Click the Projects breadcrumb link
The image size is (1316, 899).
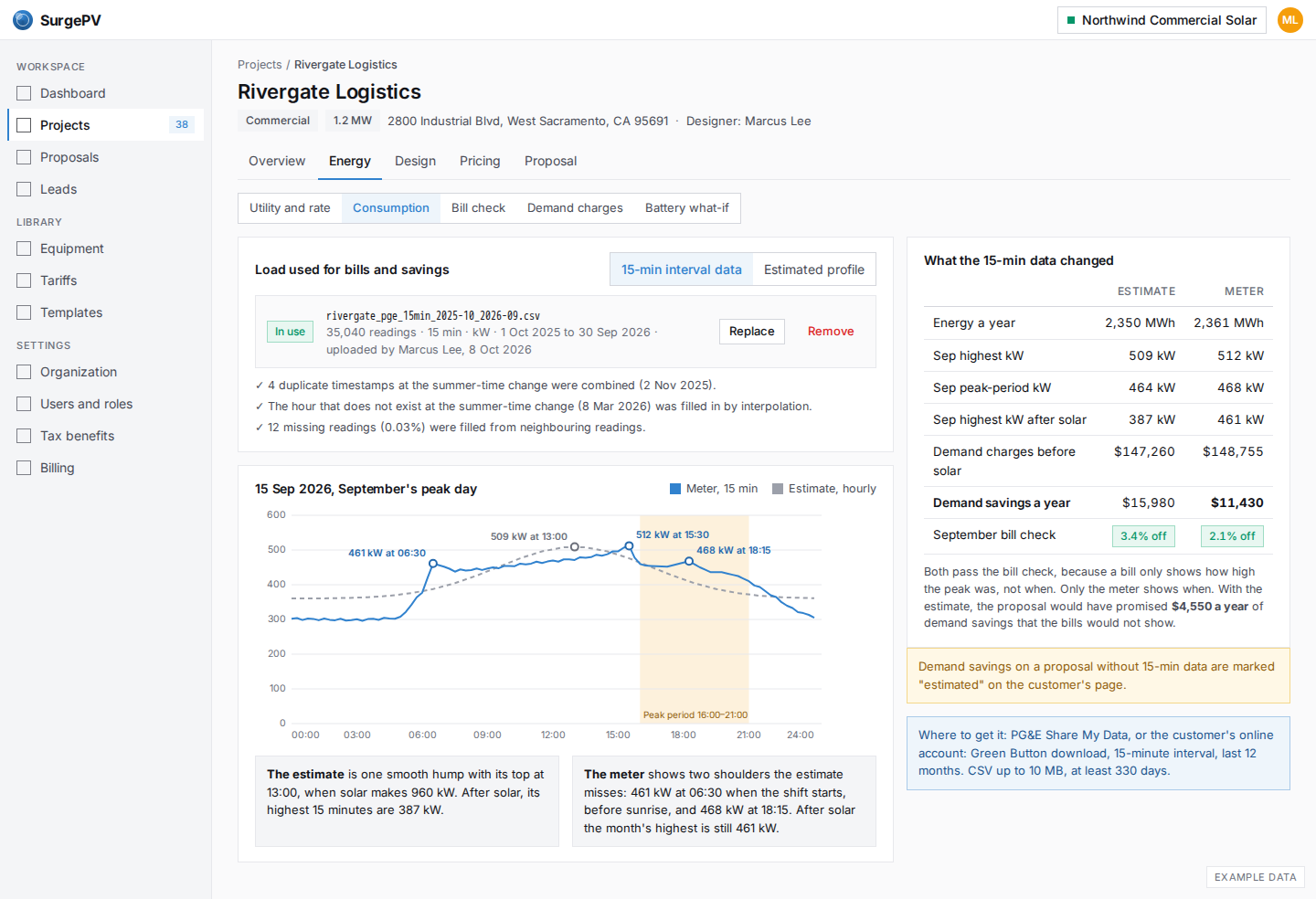pyautogui.click(x=260, y=65)
